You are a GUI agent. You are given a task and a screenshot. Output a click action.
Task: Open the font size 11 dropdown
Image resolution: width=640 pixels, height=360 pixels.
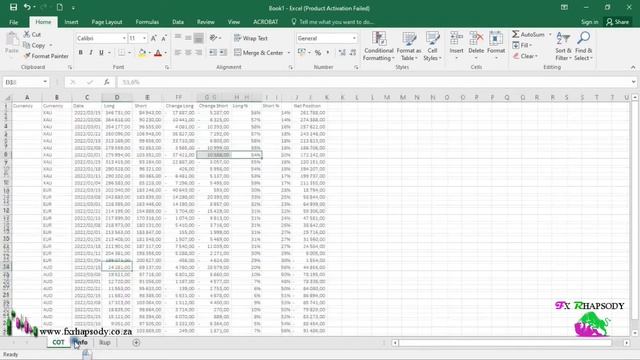coord(144,38)
